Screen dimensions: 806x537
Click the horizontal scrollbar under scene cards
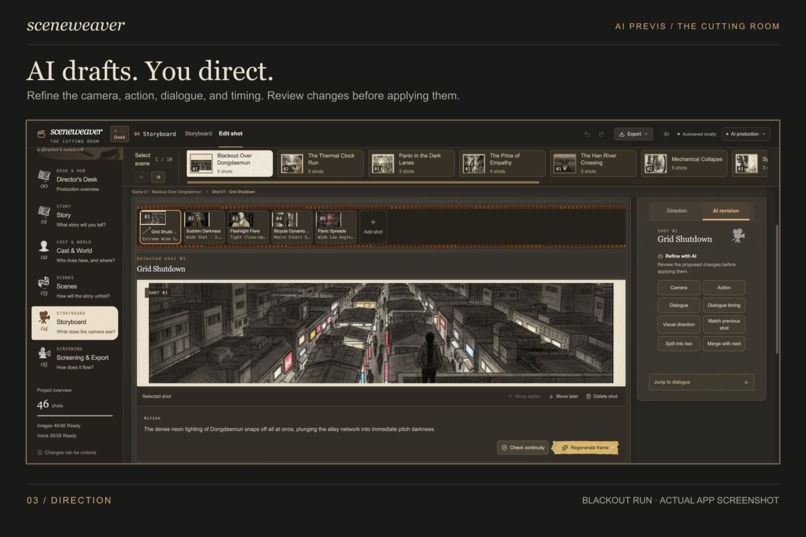(363, 182)
